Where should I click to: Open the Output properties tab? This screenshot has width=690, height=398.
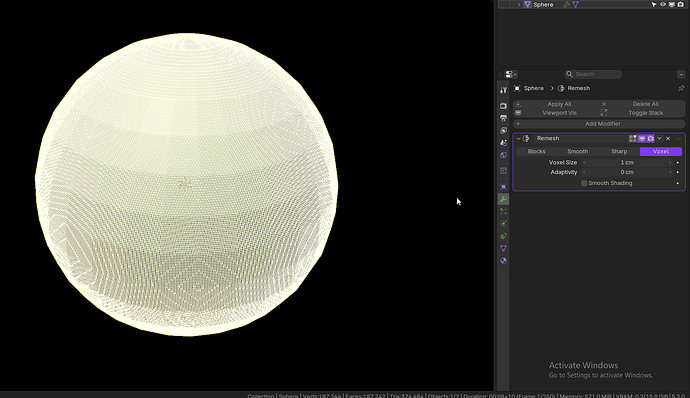pos(503,118)
